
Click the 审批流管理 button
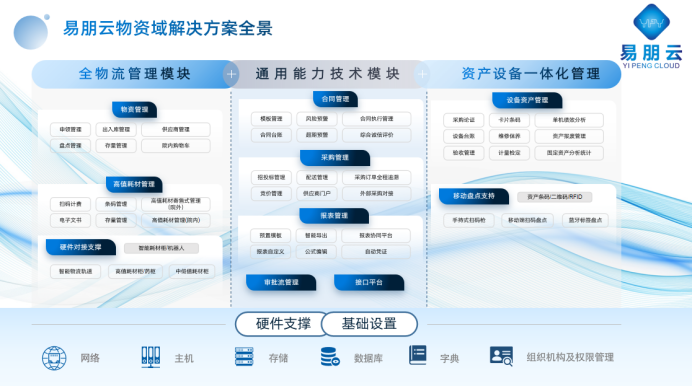click(281, 282)
